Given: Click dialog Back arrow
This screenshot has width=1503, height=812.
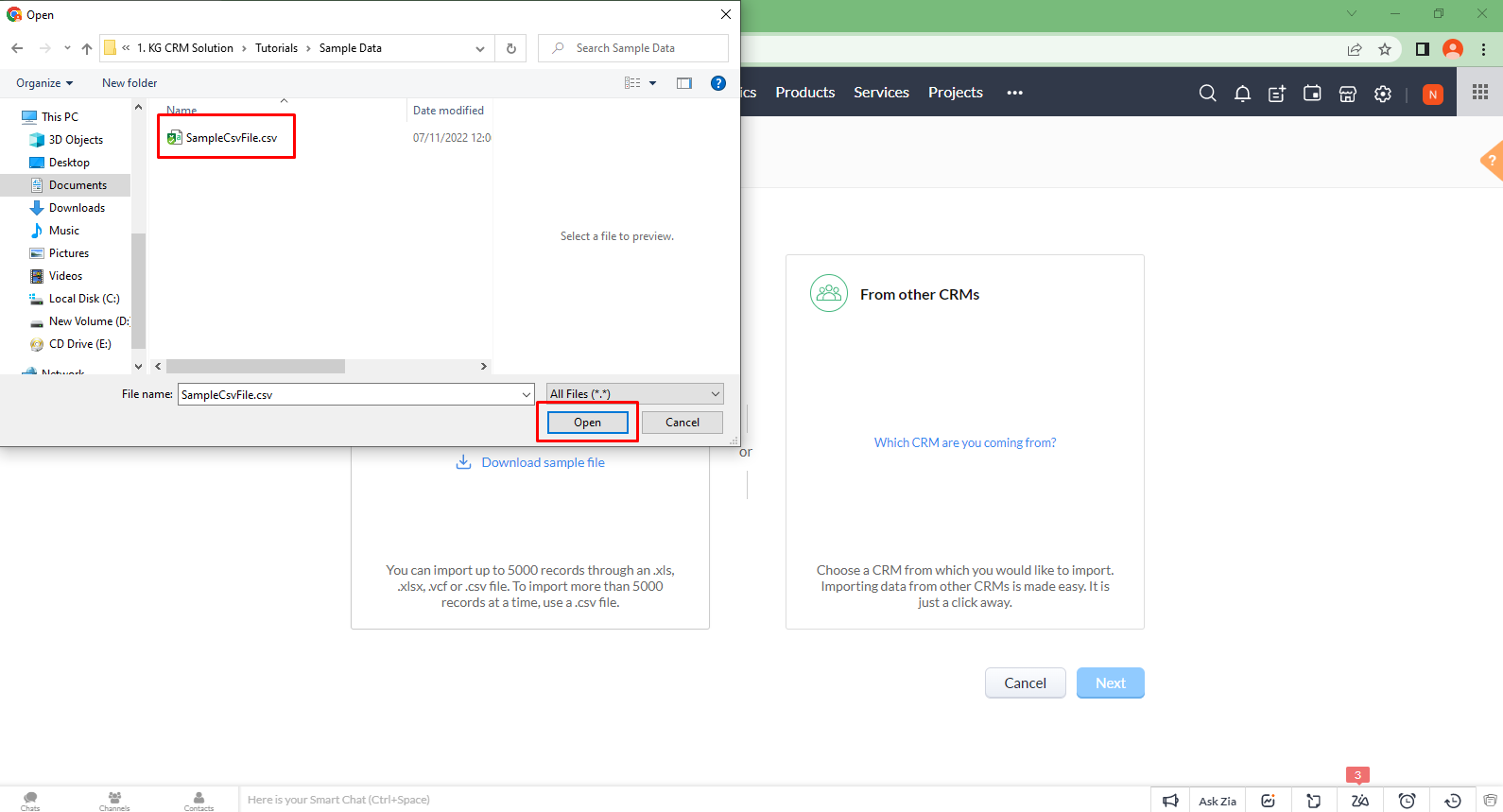Looking at the screenshot, I should coord(17,48).
